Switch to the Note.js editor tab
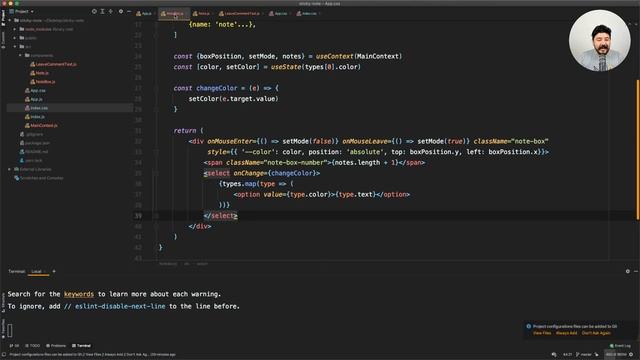The image size is (640, 360). tap(201, 13)
